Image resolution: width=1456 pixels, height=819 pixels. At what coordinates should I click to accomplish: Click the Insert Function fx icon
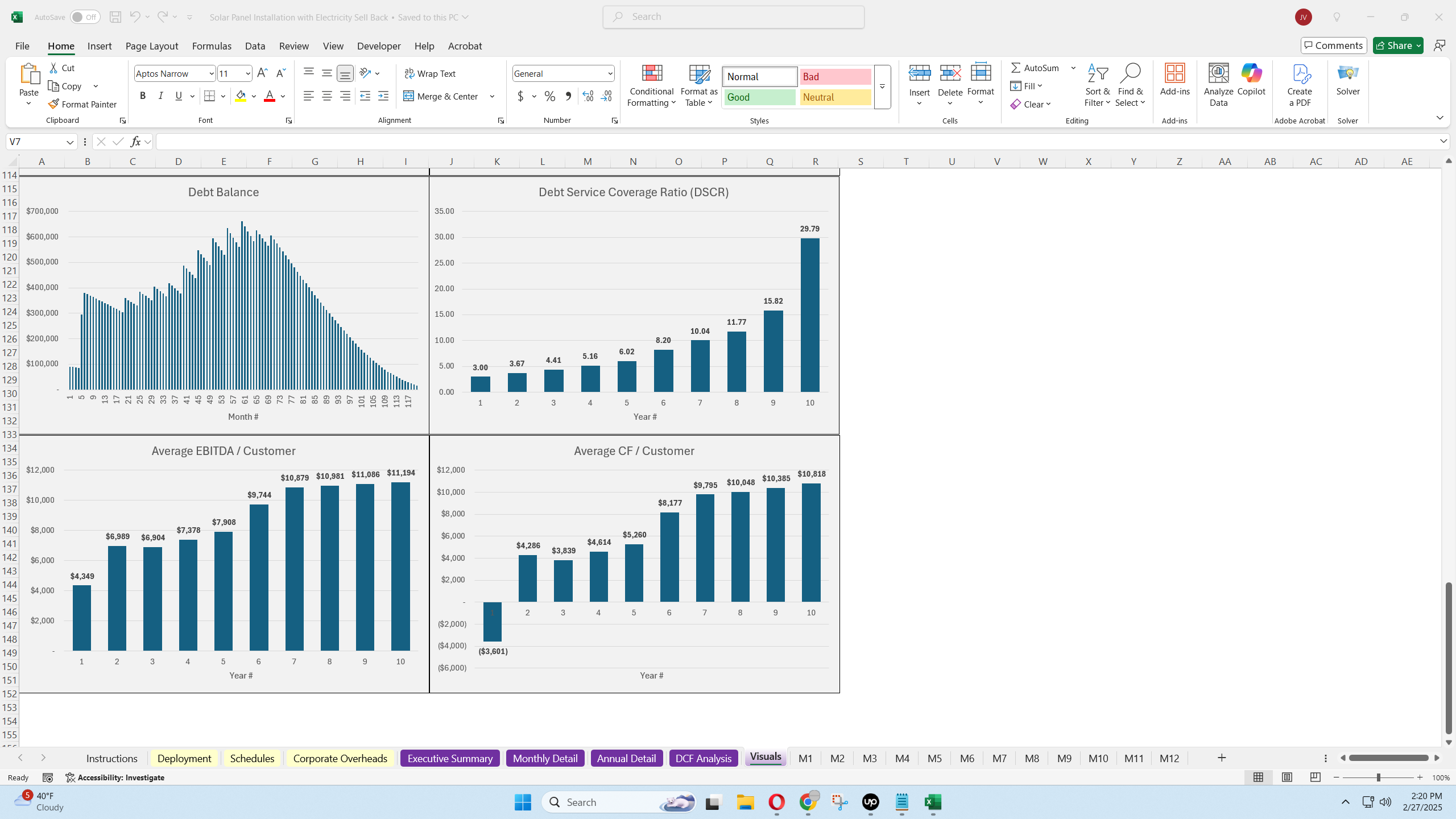click(x=135, y=142)
